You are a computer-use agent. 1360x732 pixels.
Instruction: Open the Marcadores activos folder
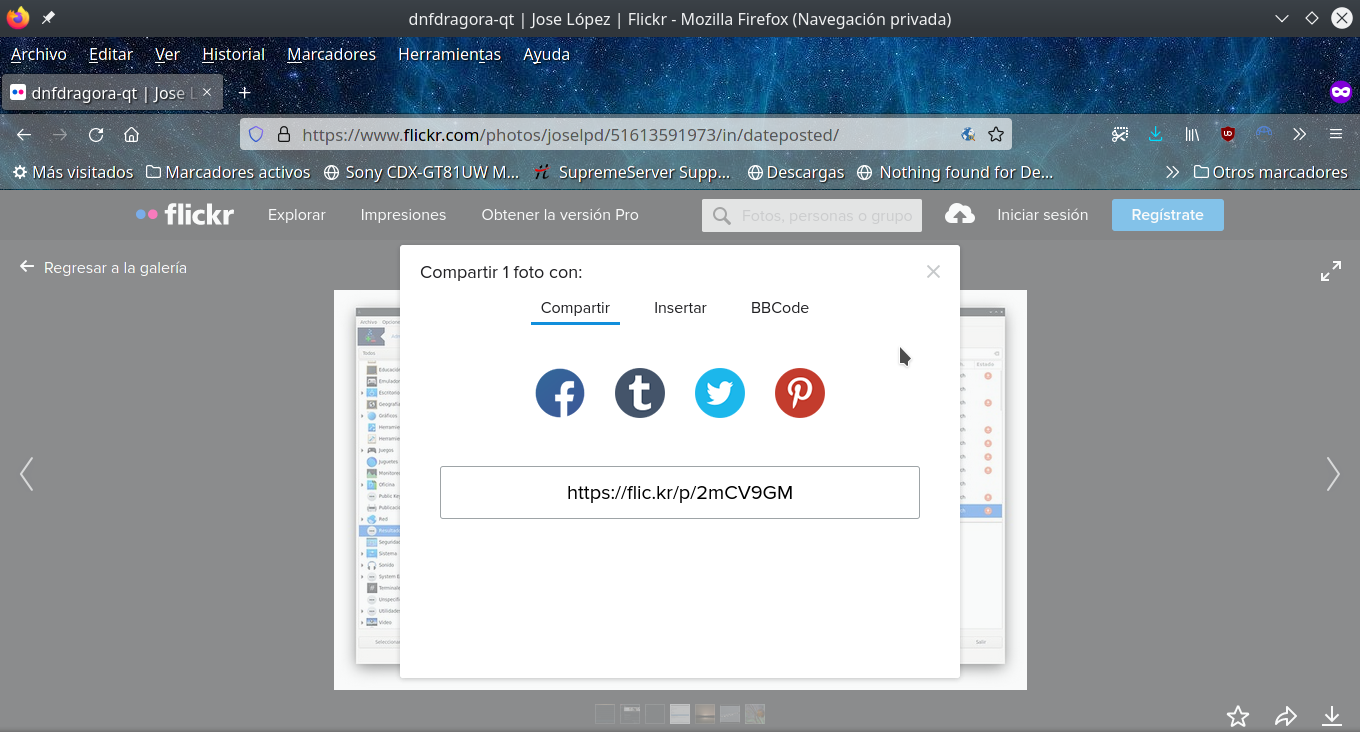(x=228, y=172)
